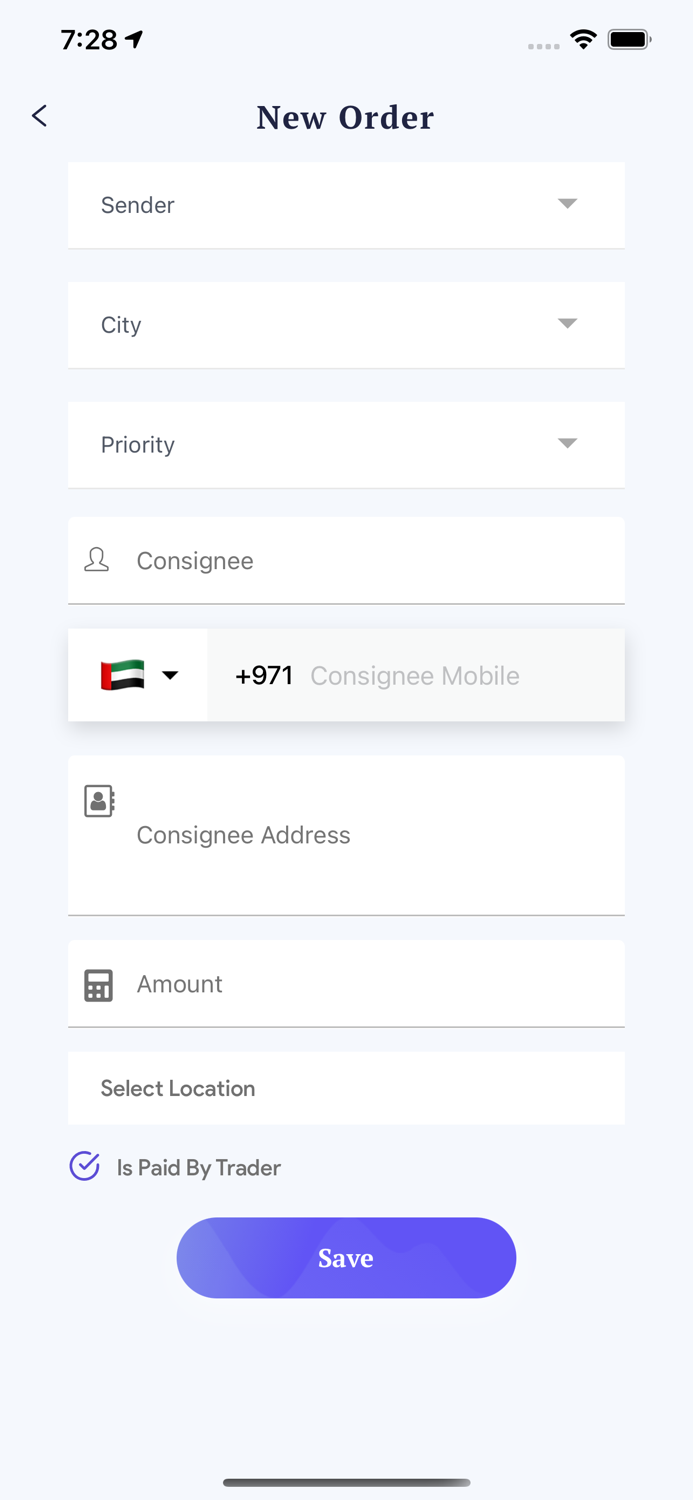
Task: Toggle the Is Paid By Trader checkbox
Action: tap(85, 1166)
